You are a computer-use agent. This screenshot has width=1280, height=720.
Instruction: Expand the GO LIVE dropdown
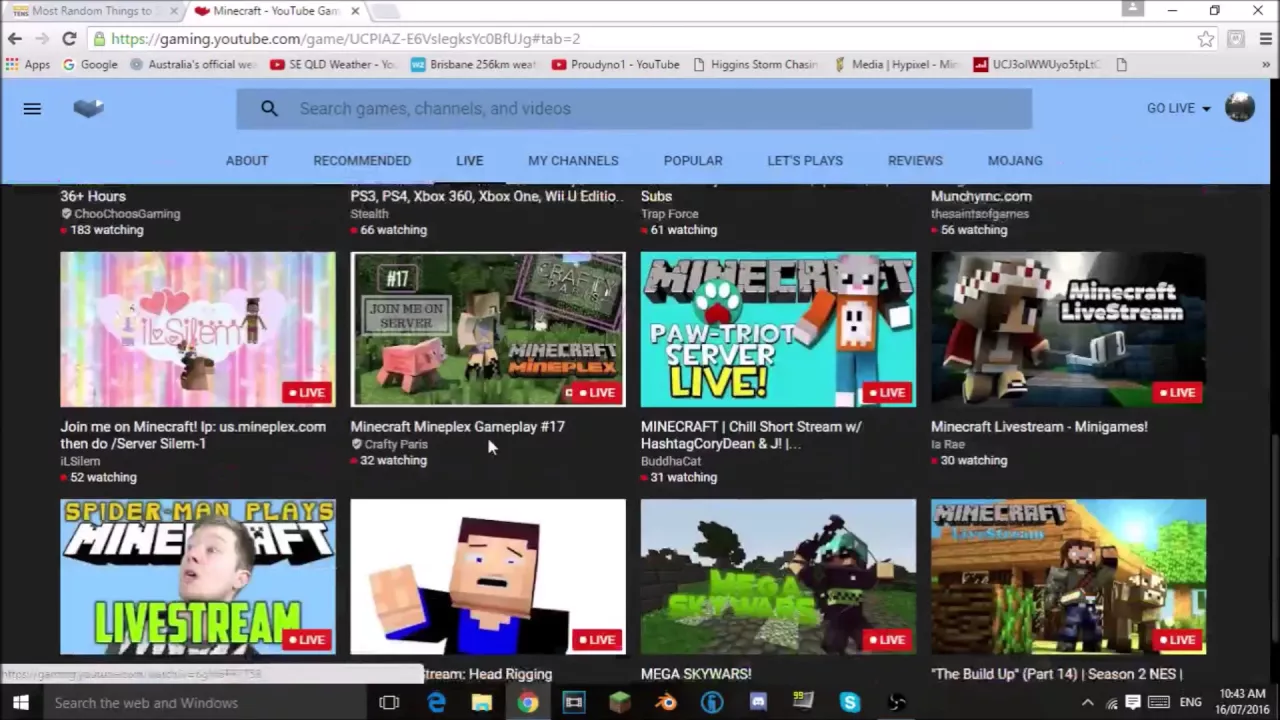pos(1179,108)
